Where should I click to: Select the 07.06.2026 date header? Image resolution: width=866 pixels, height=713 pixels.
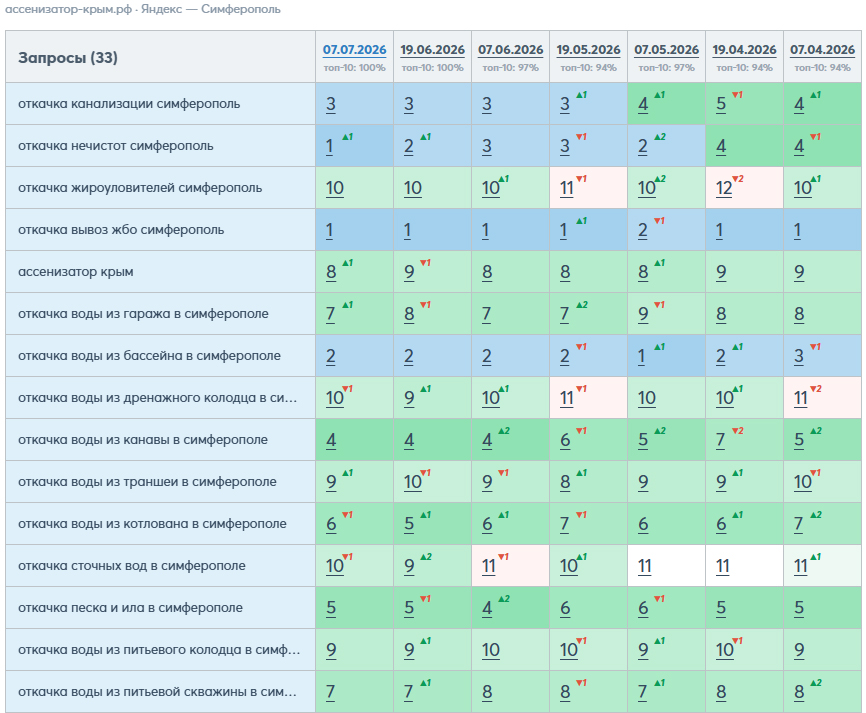(510, 50)
